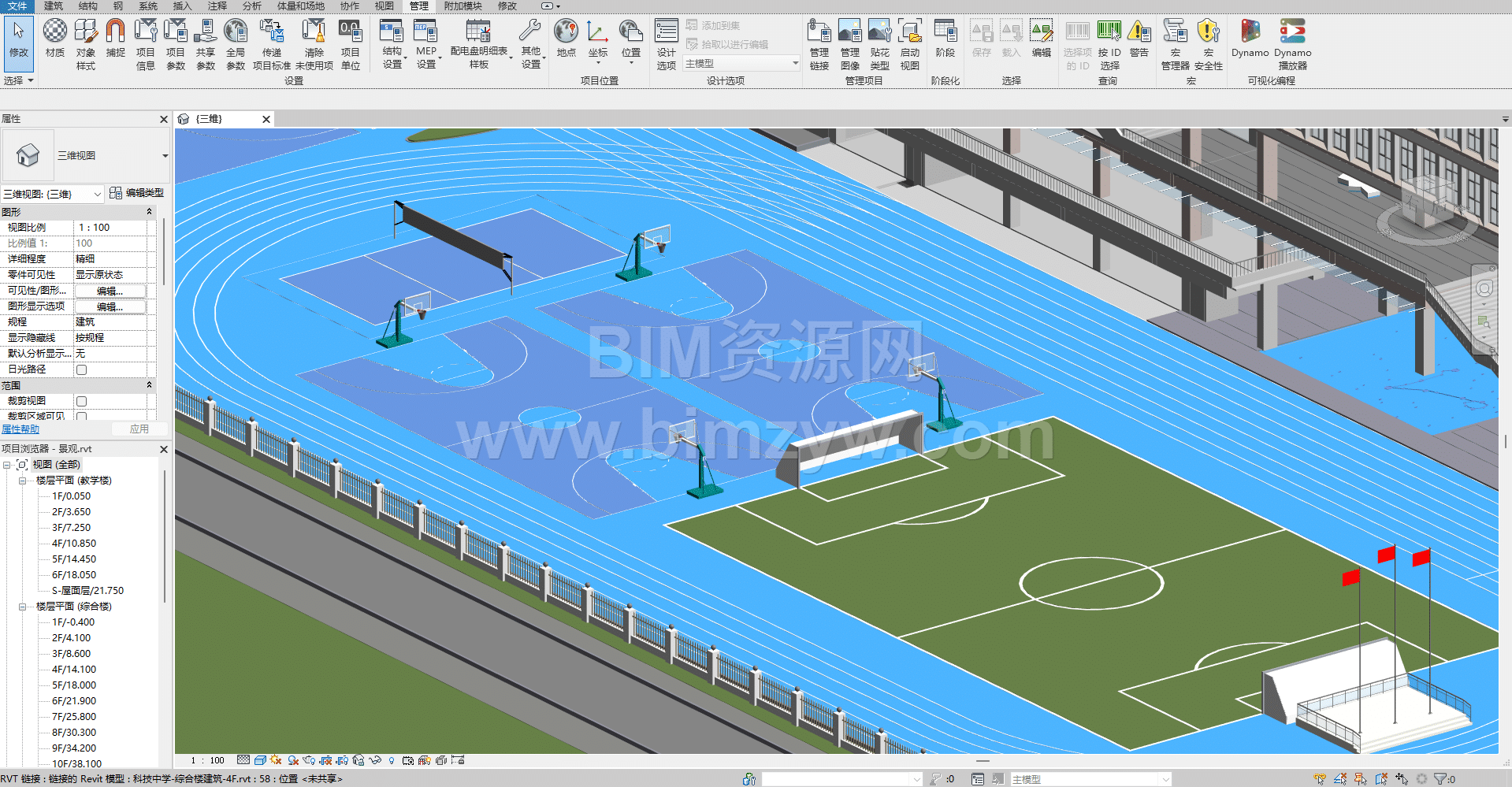Toggle the Sun Path (日光路径) checkbox
The width and height of the screenshot is (1512, 787).
81,369
